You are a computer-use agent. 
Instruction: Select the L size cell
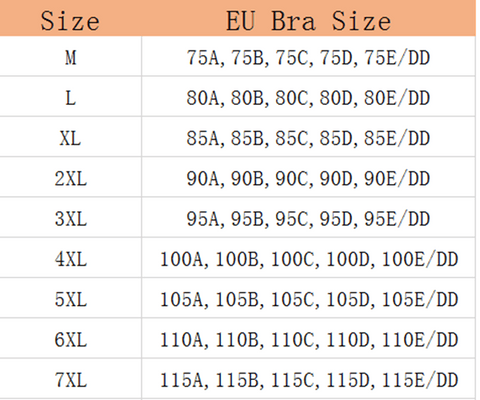70,97
